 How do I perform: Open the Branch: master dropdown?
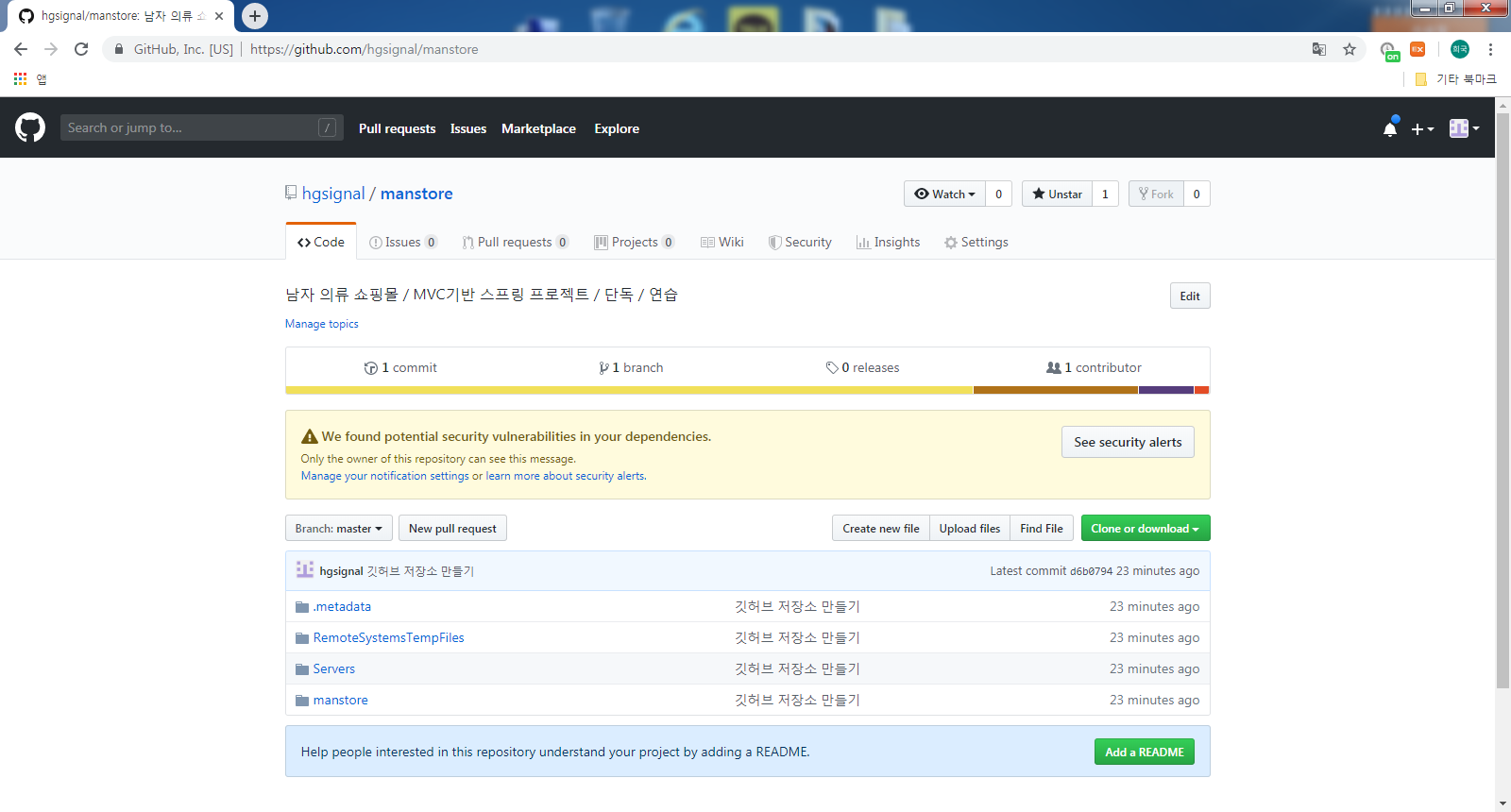[339, 528]
